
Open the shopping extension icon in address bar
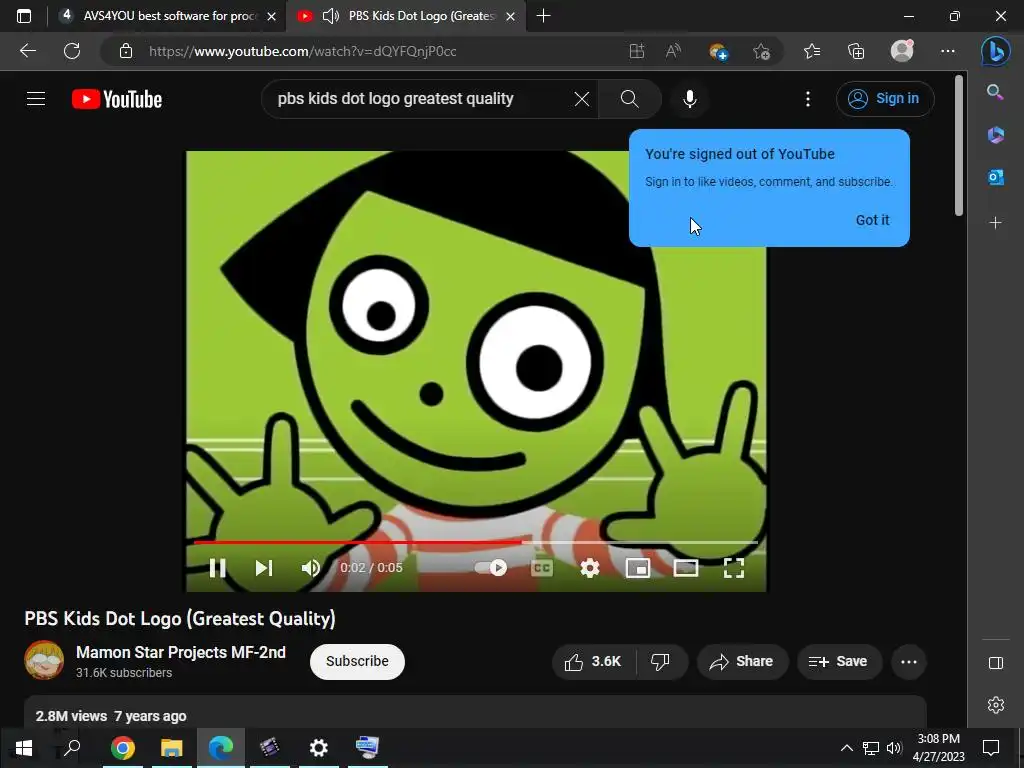pos(718,51)
